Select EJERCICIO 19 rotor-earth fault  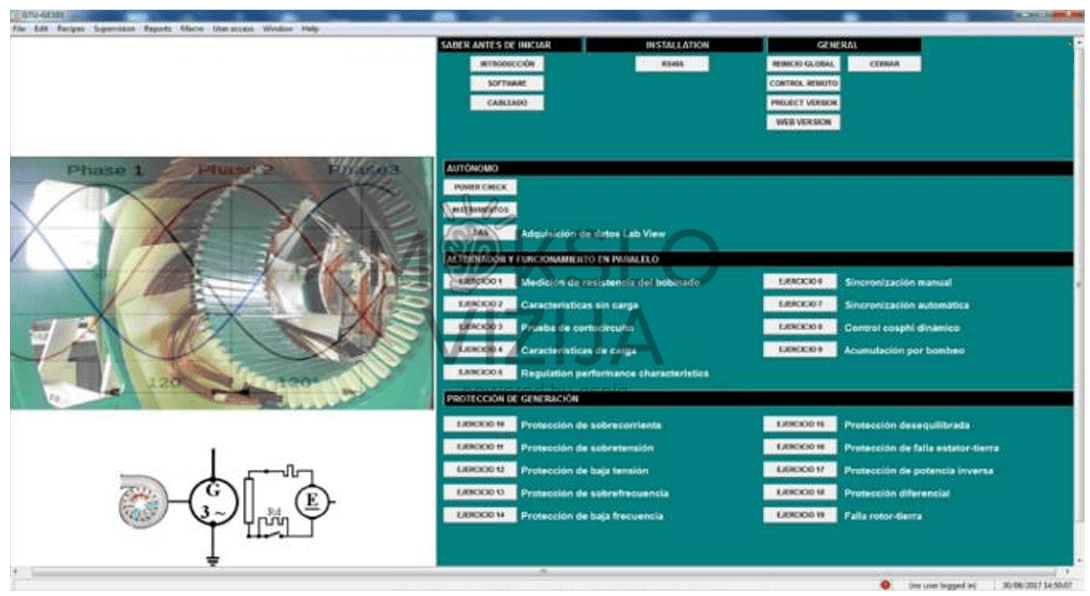tap(800, 516)
